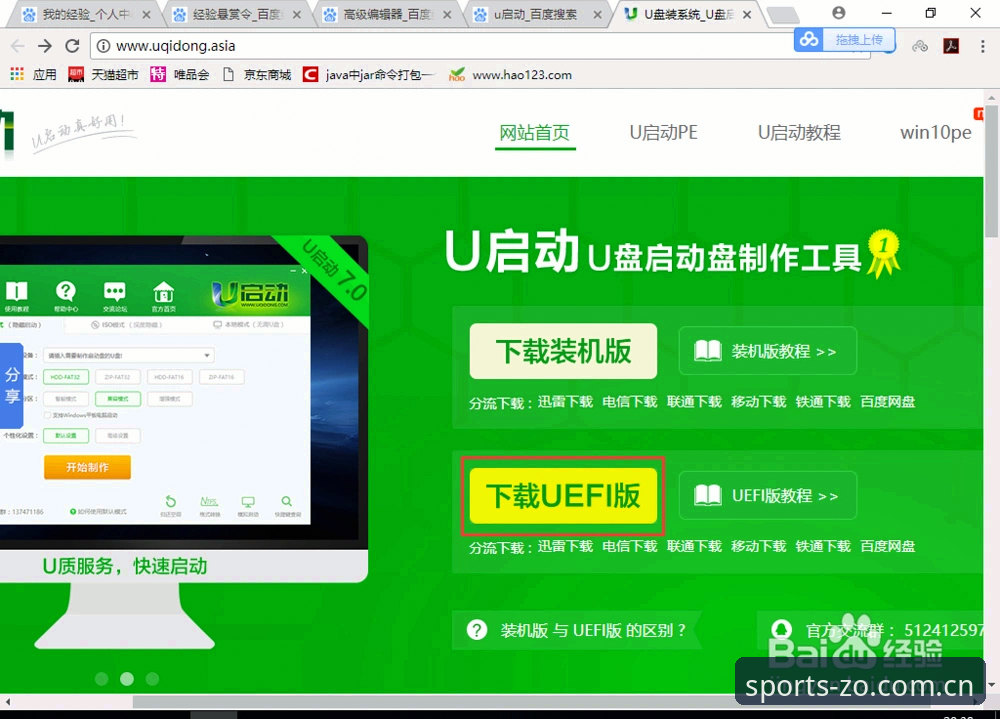
Task: Click 百度网盘 under the 装机版 row
Action: [x=887, y=401]
